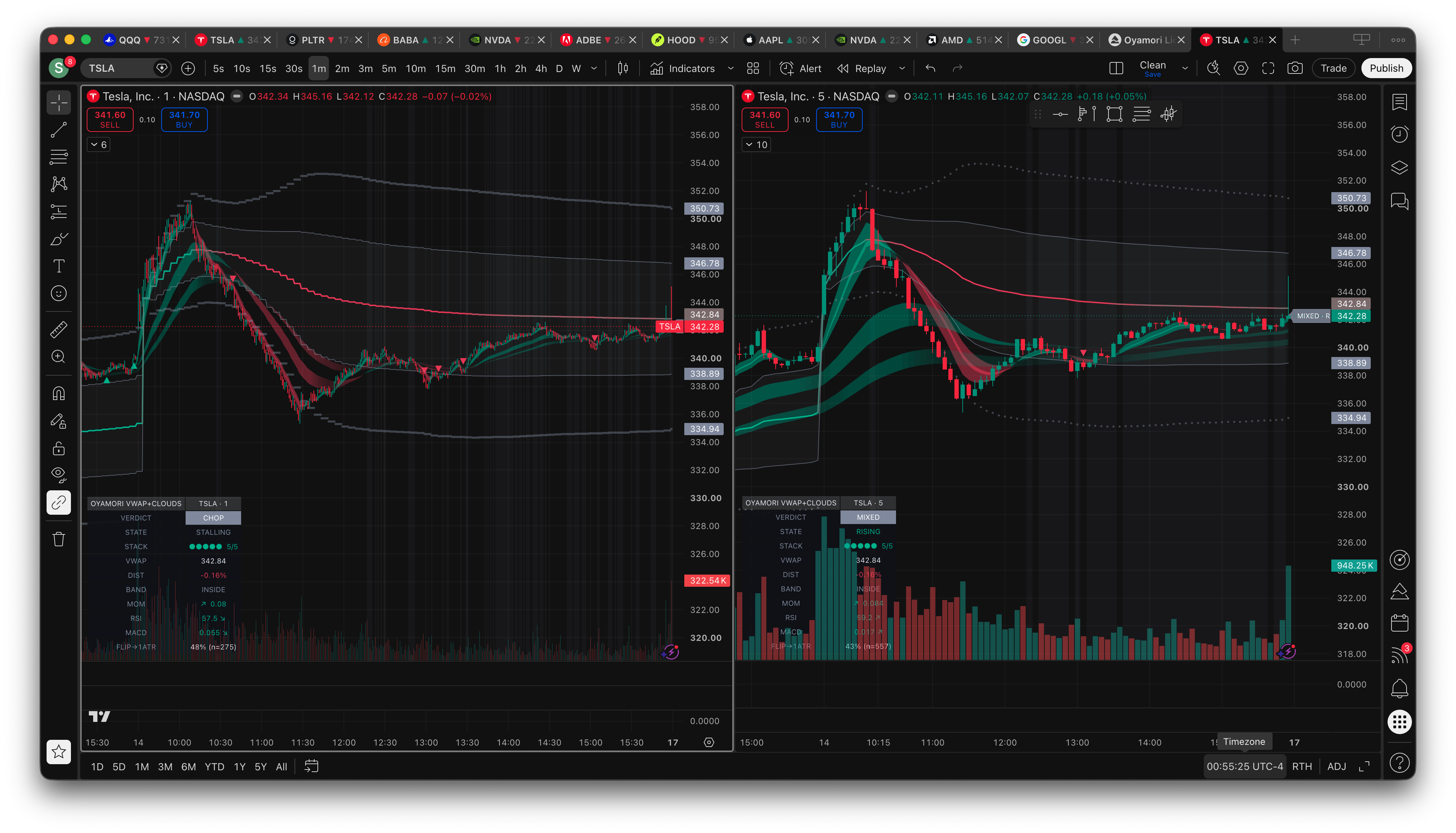Toggle lock all drawings

(59, 448)
